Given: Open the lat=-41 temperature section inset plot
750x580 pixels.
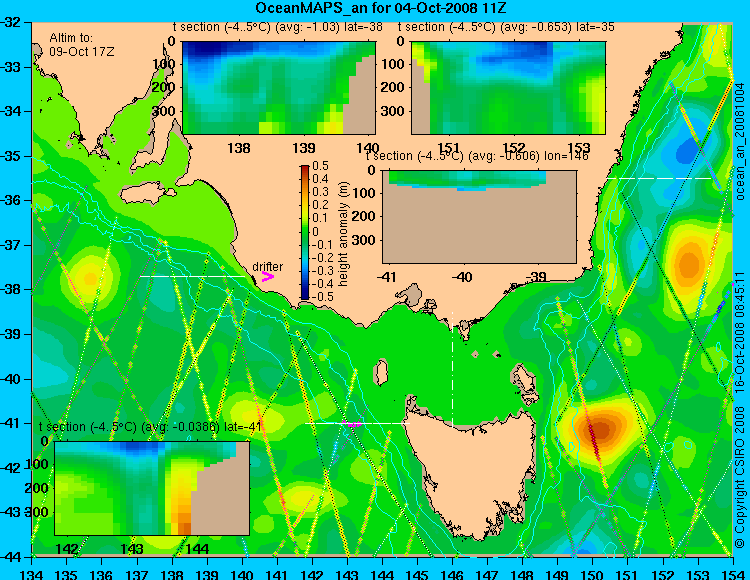Looking at the screenshot, I should tap(152, 488).
